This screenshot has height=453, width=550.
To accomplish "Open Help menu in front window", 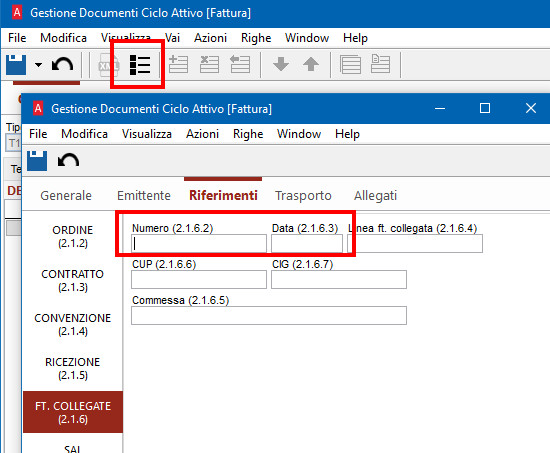I will 347,134.
